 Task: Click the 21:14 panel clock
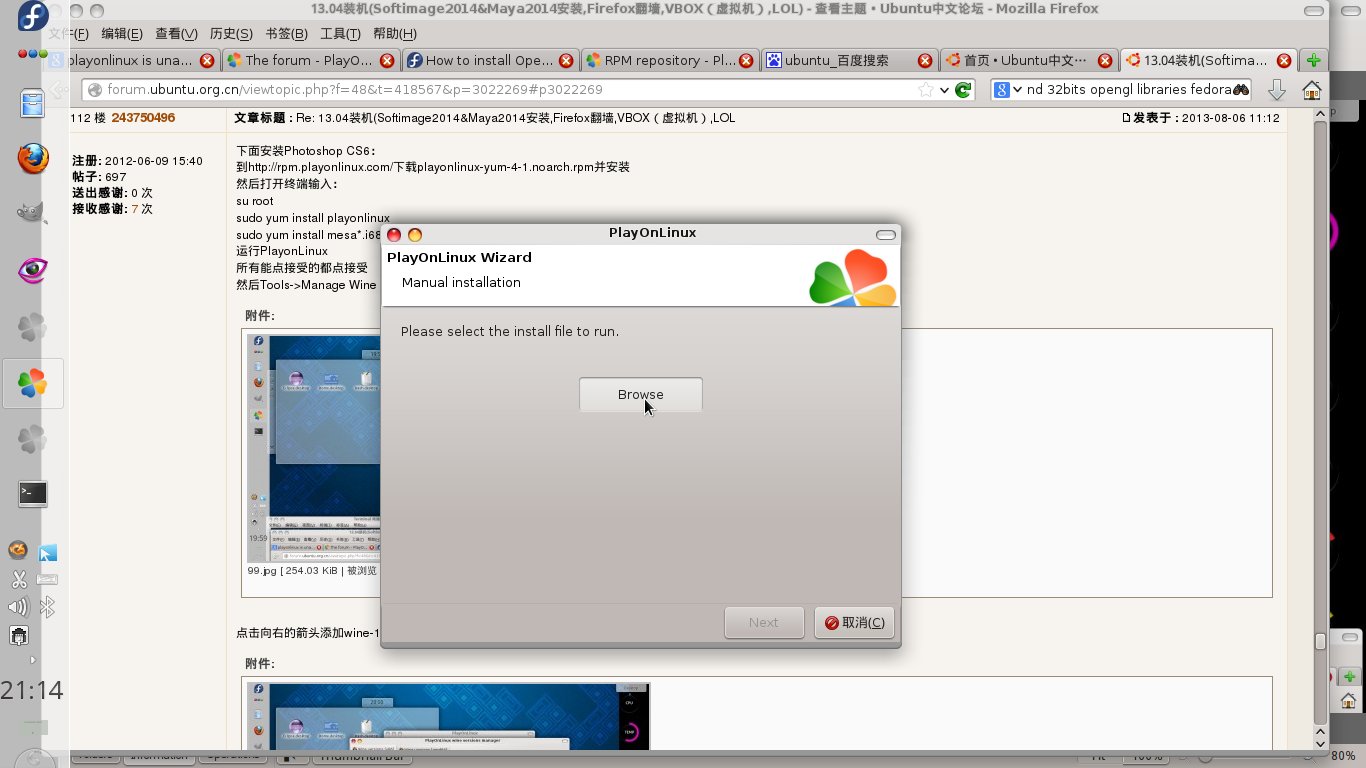tap(31, 690)
